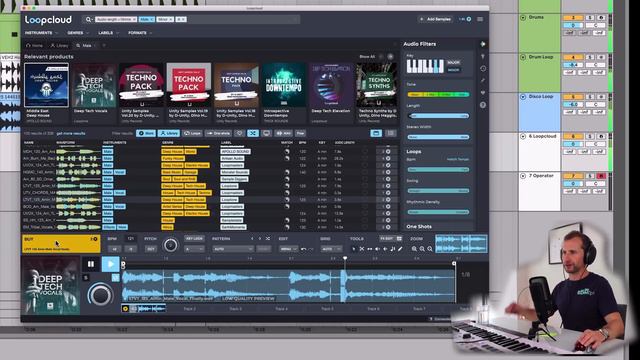Image resolution: width=640 pixels, height=360 pixels.
Task: Click the history clock sidebar icon
Action: click(483, 69)
